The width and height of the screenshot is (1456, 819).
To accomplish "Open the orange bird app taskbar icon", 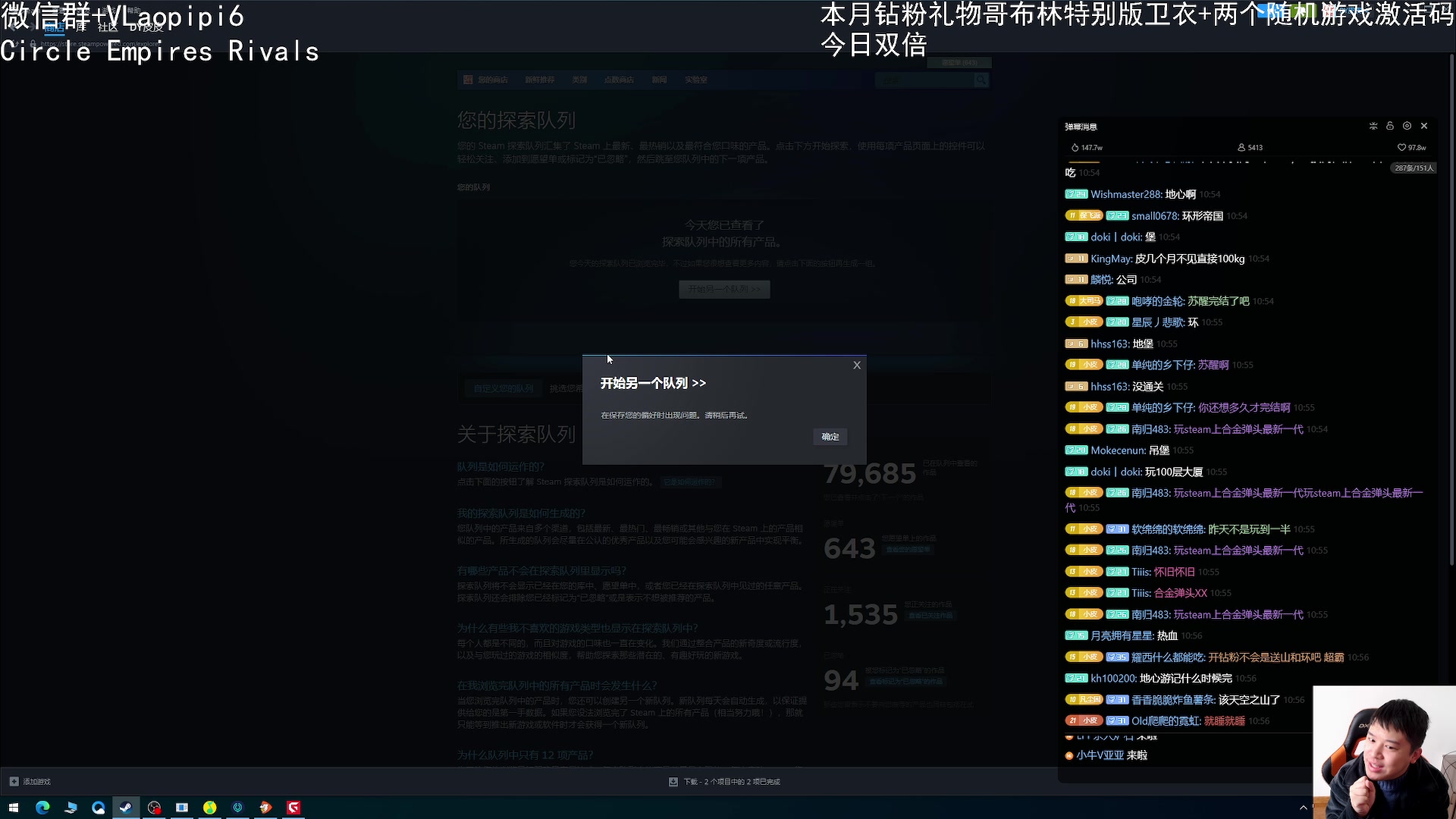I will click(265, 808).
